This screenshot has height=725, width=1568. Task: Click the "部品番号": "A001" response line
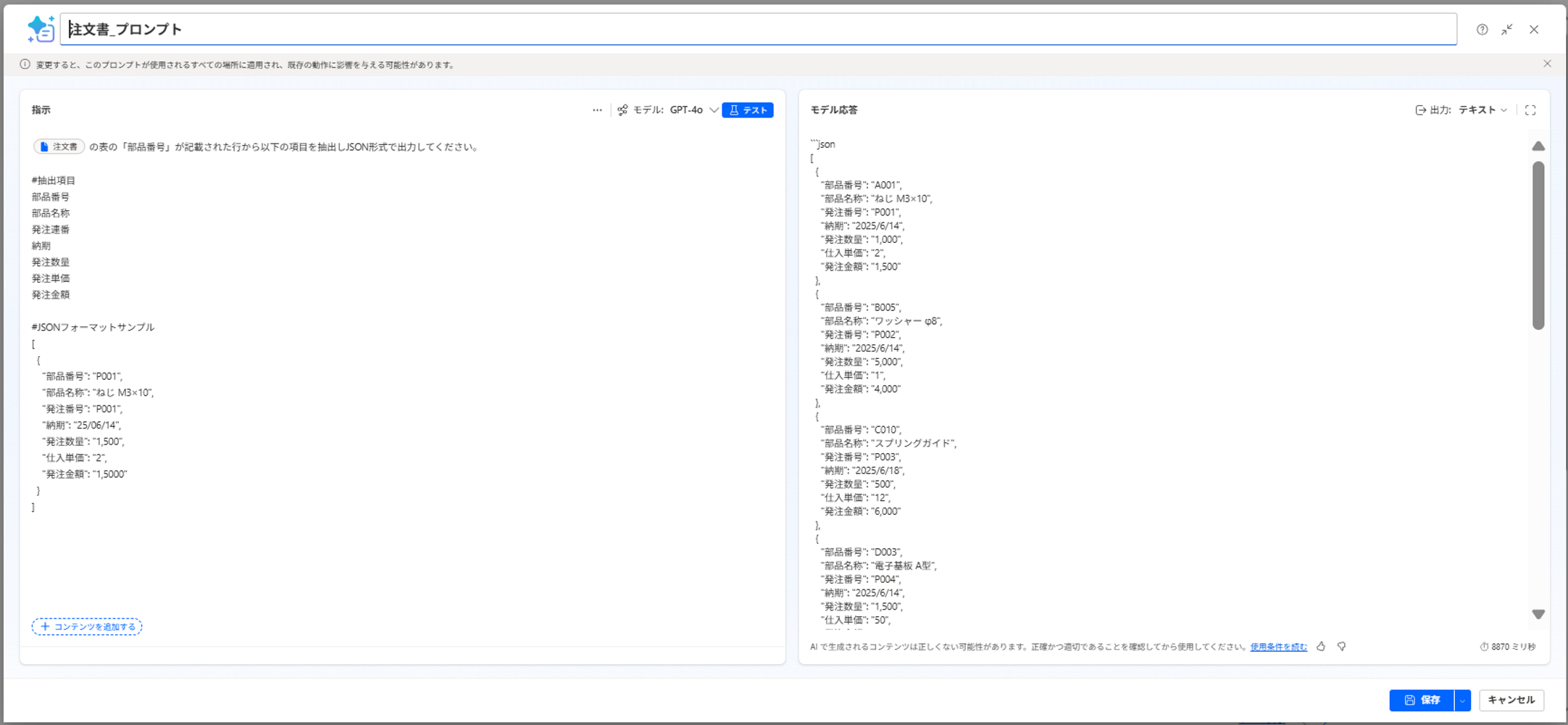pos(861,185)
